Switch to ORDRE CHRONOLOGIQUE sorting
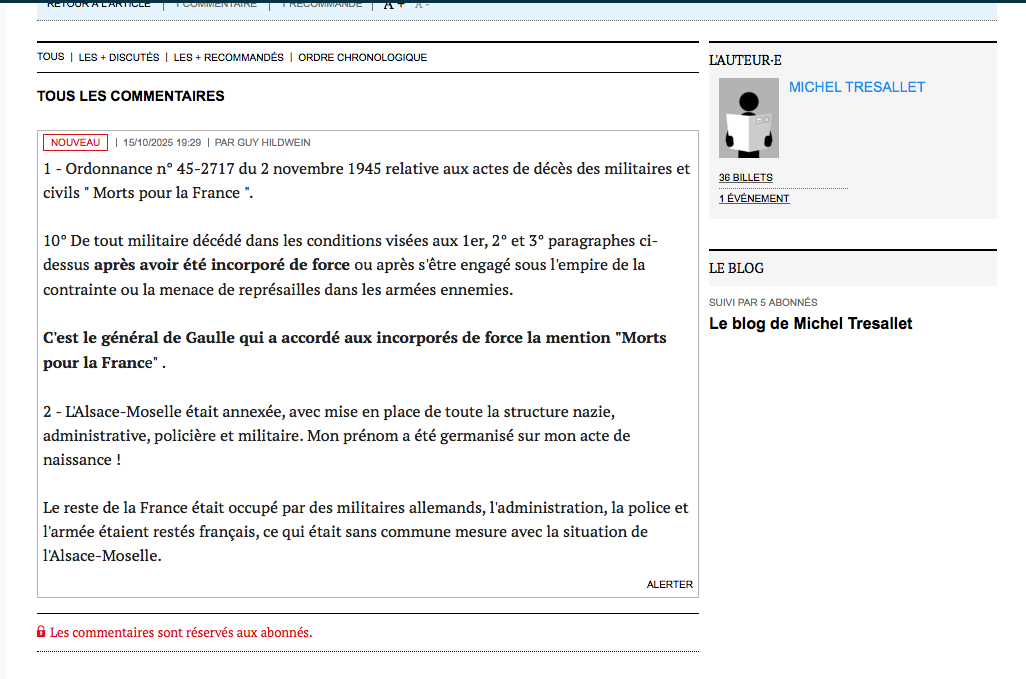 (x=362, y=58)
